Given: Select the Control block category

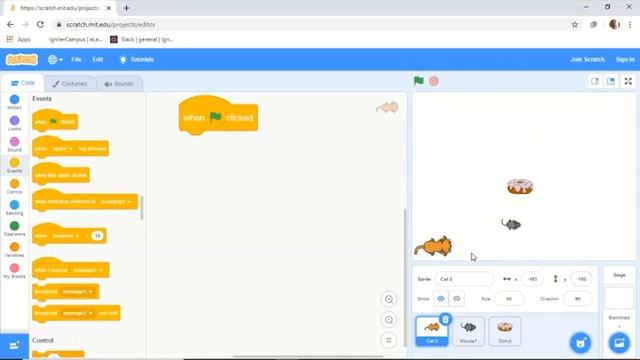Looking at the screenshot, I should [x=14, y=187].
